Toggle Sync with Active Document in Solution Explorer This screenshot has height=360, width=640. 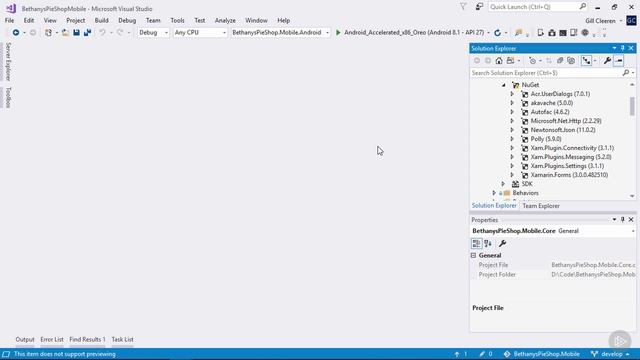click(x=549, y=61)
